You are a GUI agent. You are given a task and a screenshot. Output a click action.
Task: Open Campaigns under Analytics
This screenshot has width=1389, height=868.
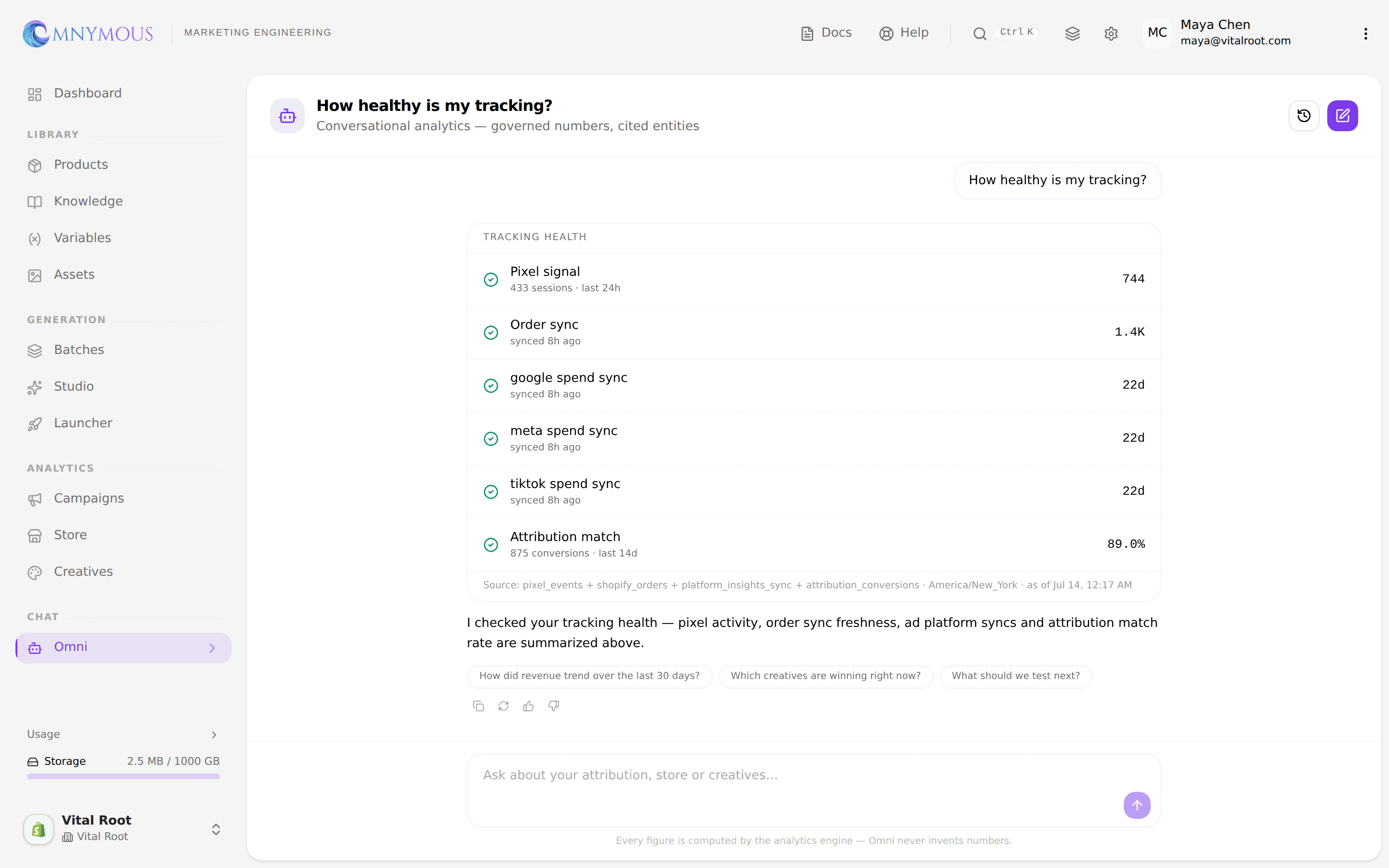(123, 499)
